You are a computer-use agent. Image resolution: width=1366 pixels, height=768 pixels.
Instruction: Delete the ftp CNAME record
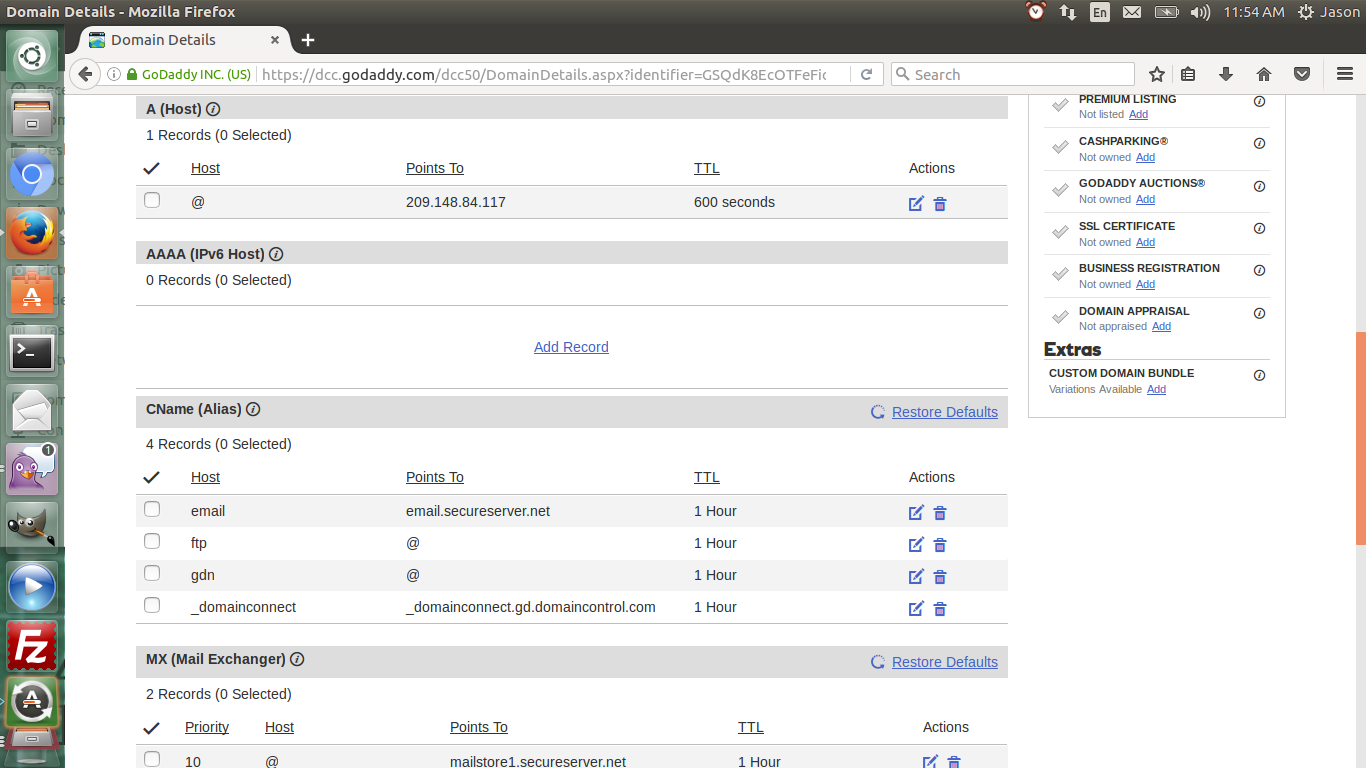[x=940, y=545]
